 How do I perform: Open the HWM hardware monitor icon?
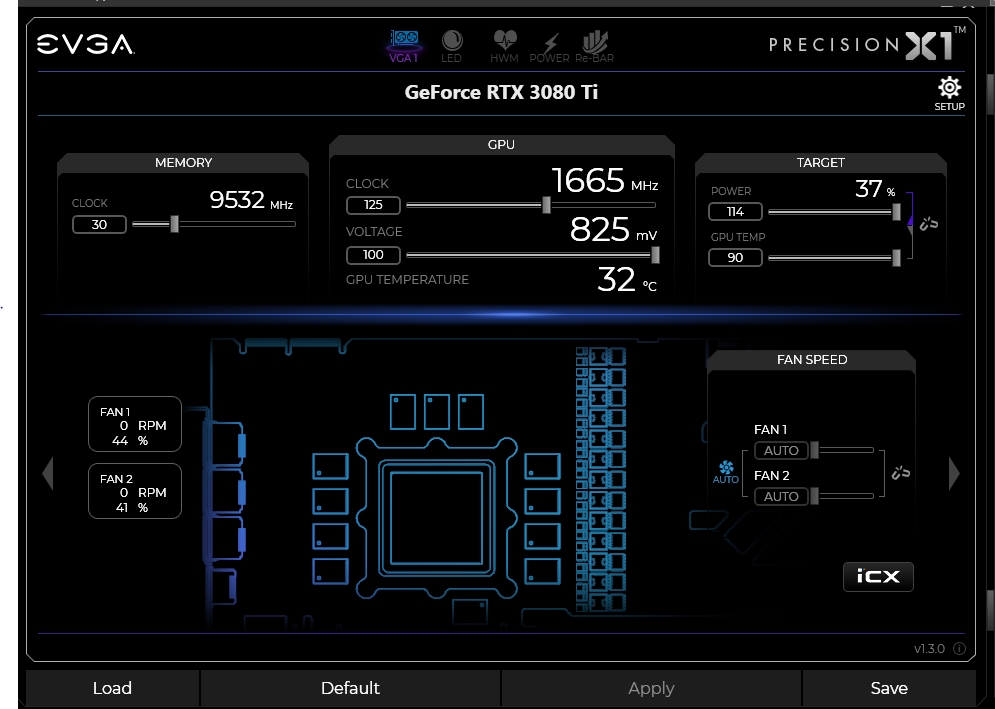504,46
